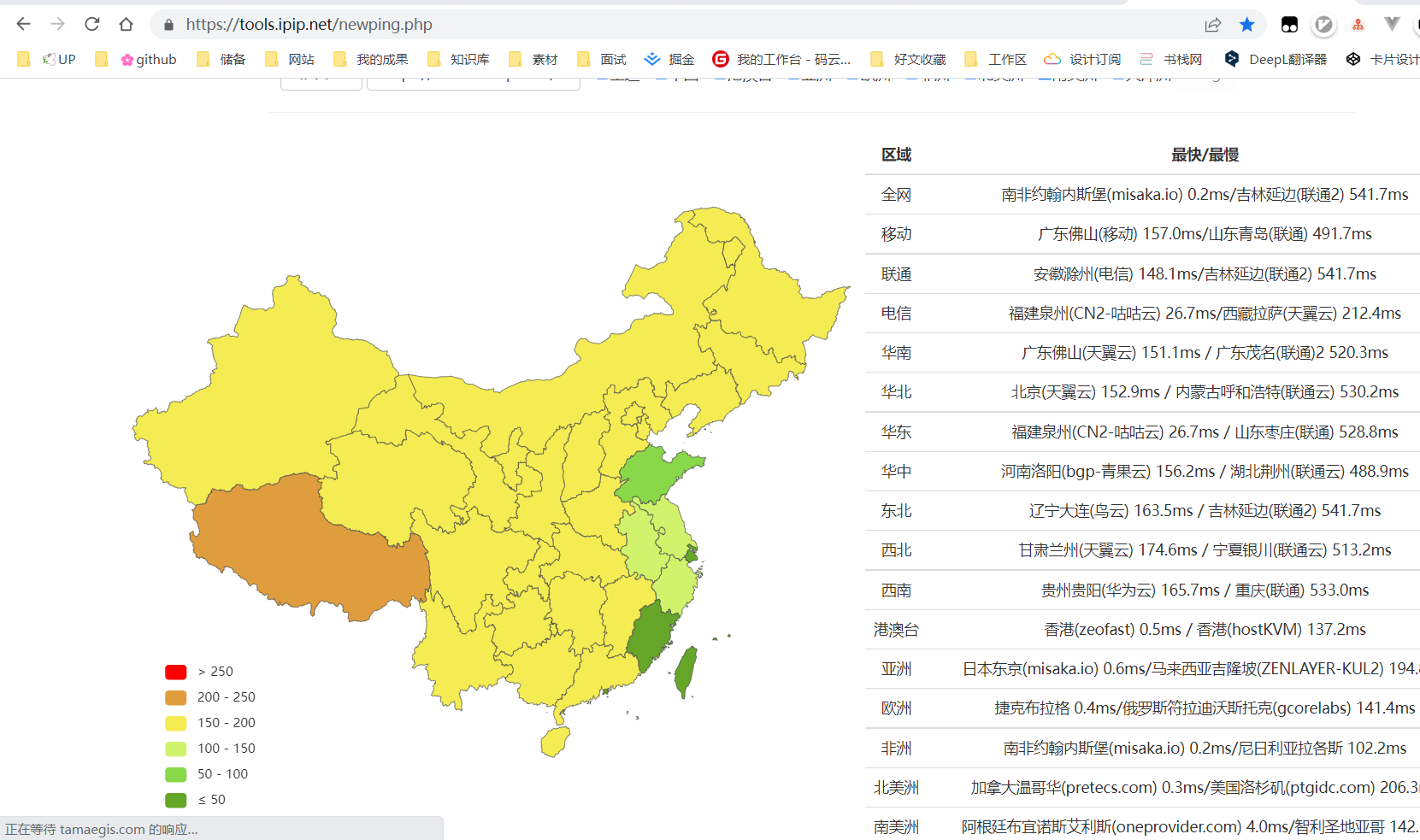Open the 书栈网 bookmark

[1171, 59]
